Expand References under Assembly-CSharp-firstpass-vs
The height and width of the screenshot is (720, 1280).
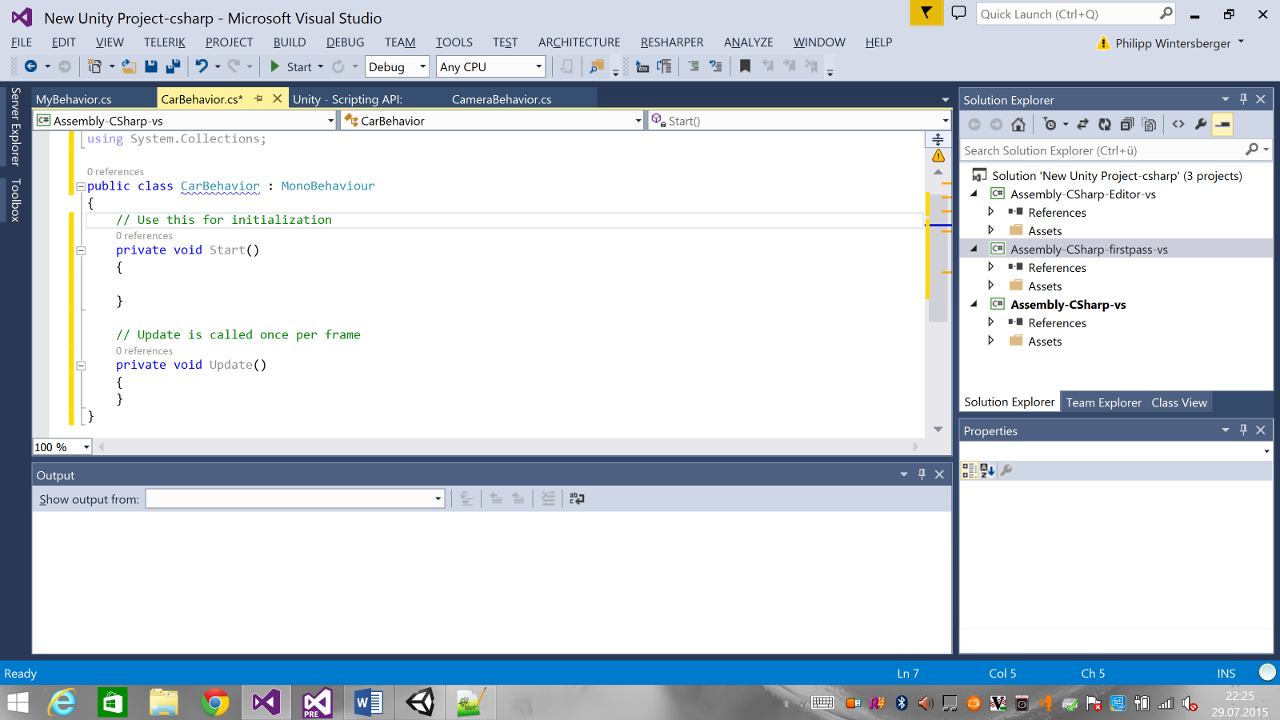pyautogui.click(x=991, y=267)
